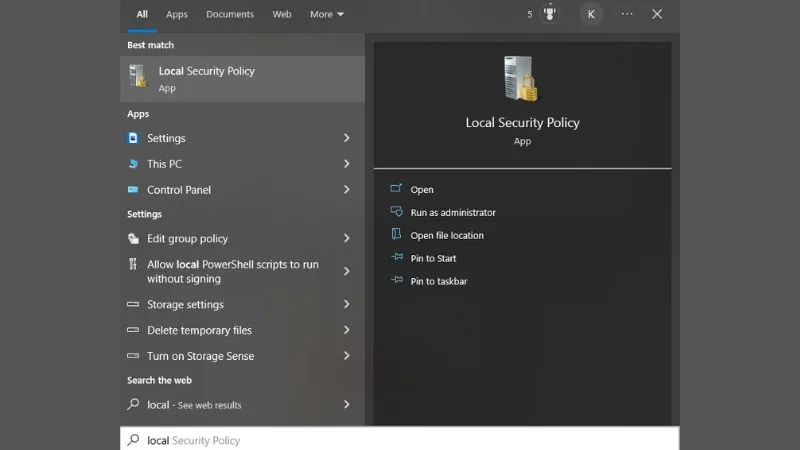Viewport: 800px width, 450px height.
Task: Click the Open file location icon
Action: point(396,234)
